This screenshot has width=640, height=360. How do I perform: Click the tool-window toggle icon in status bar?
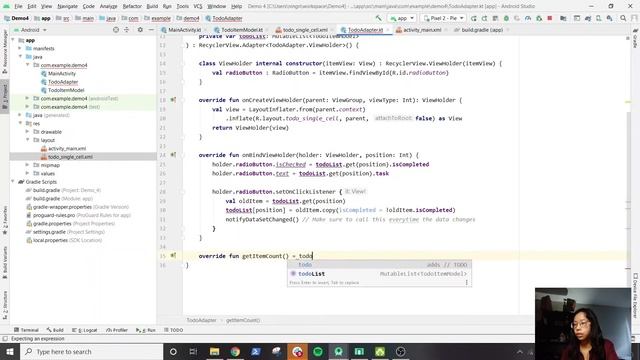[5, 339]
